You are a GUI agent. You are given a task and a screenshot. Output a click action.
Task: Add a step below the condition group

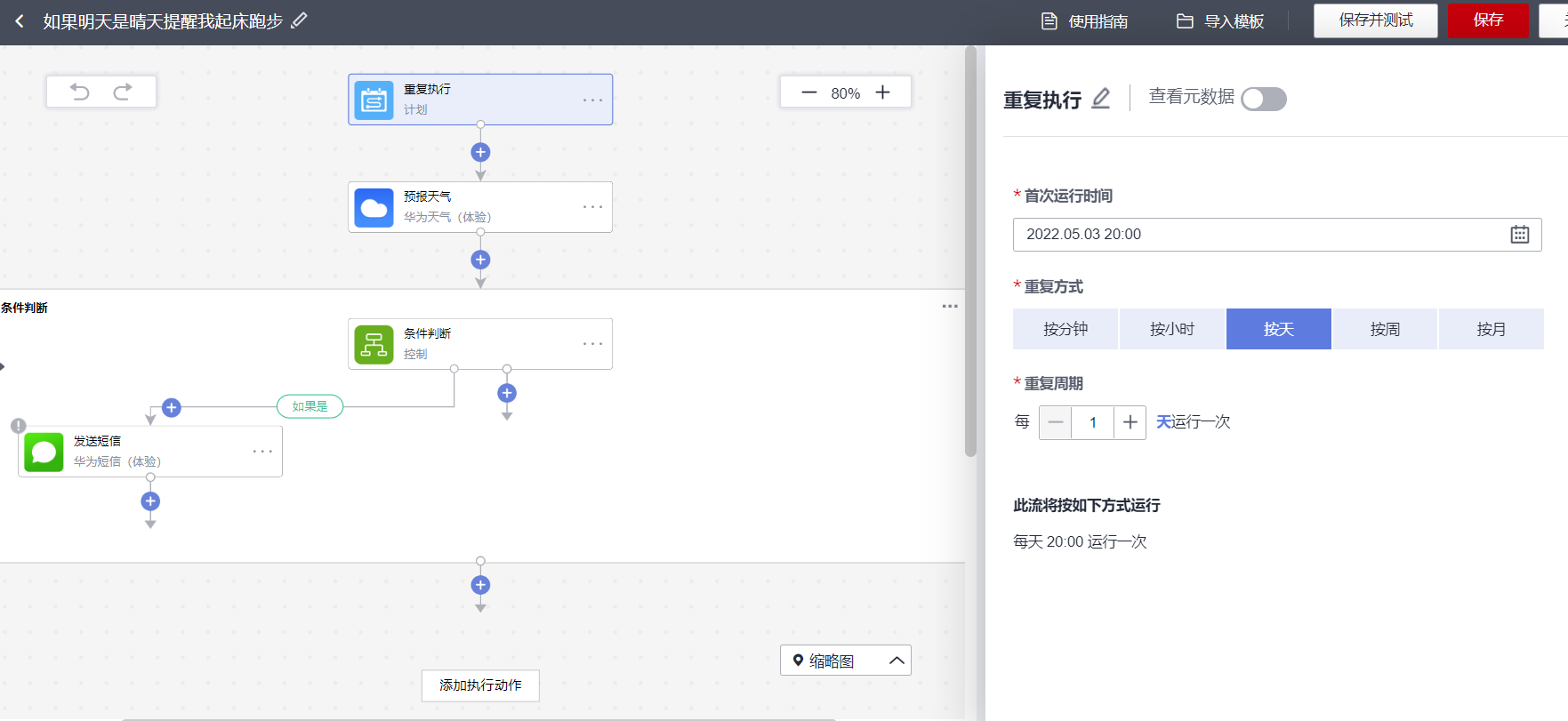pos(480,585)
